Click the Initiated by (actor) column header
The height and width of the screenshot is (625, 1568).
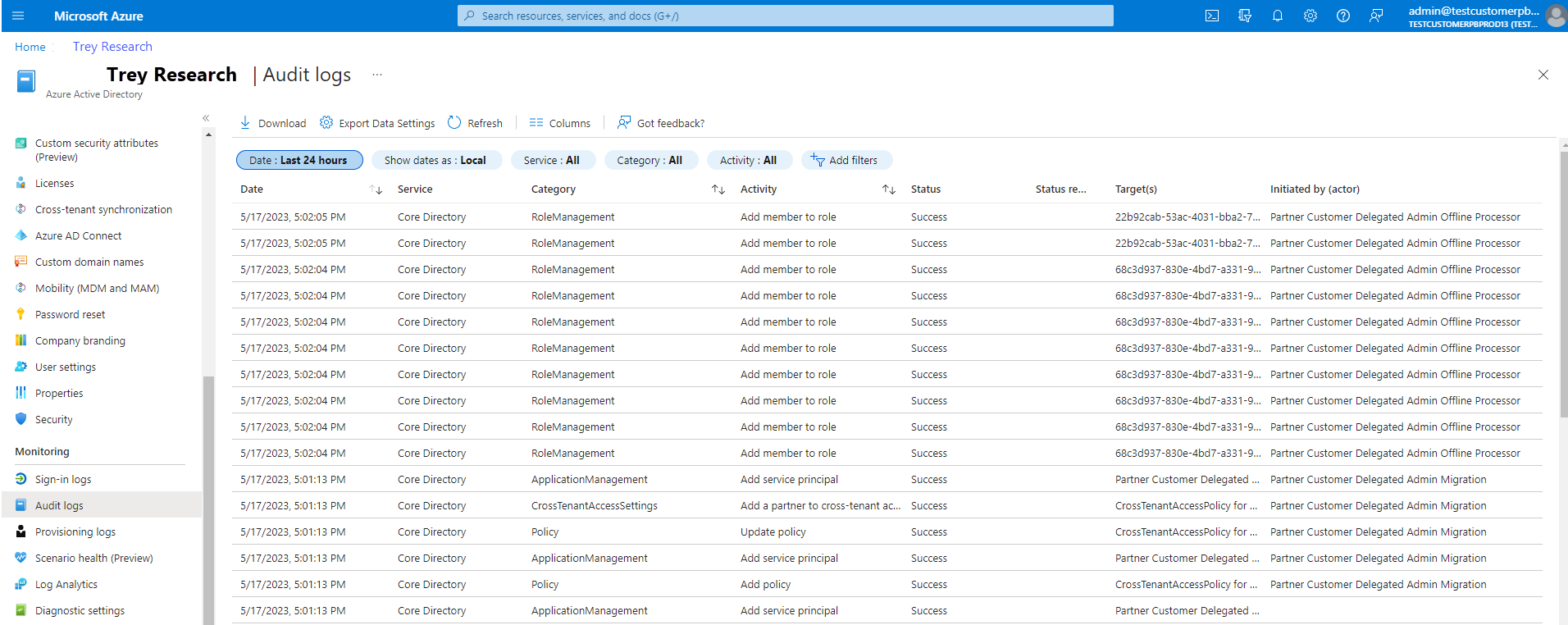click(x=1315, y=189)
